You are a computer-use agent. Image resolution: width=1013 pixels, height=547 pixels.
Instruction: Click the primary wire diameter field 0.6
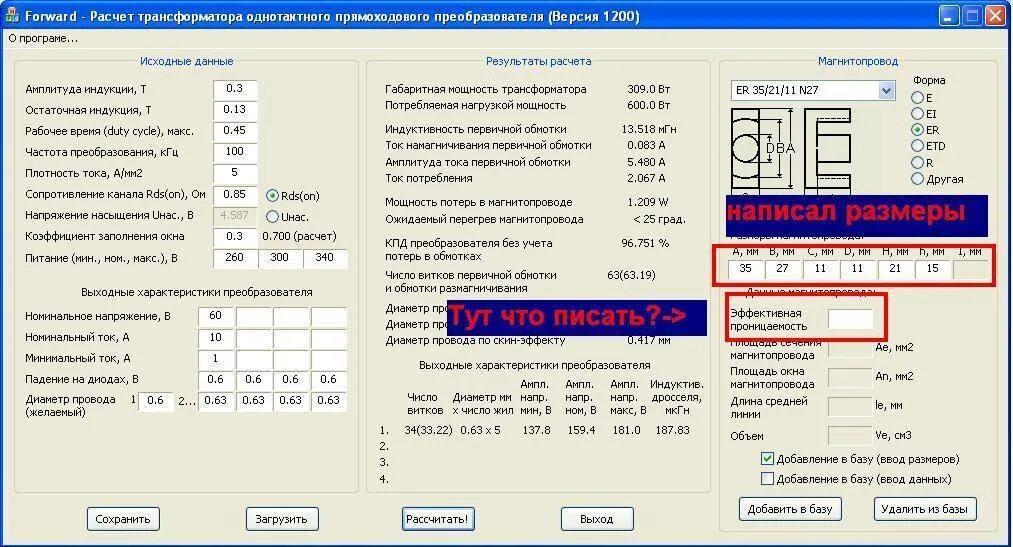pyautogui.click(x=156, y=400)
